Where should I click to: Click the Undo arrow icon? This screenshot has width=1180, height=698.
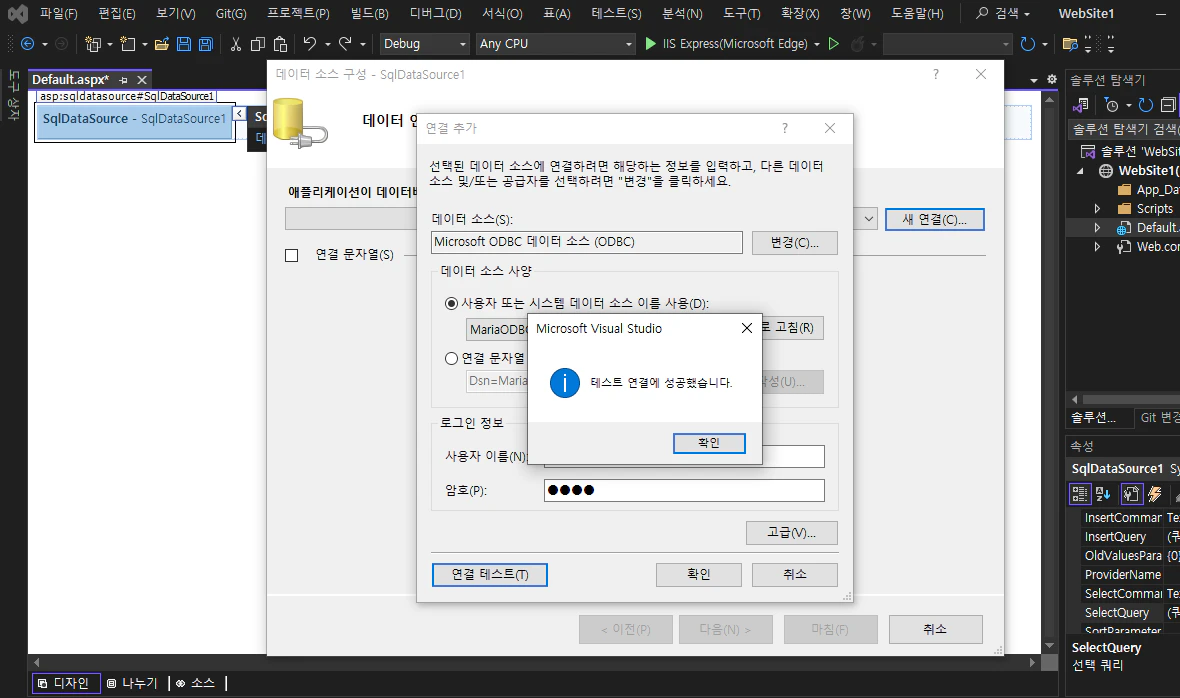pos(309,44)
